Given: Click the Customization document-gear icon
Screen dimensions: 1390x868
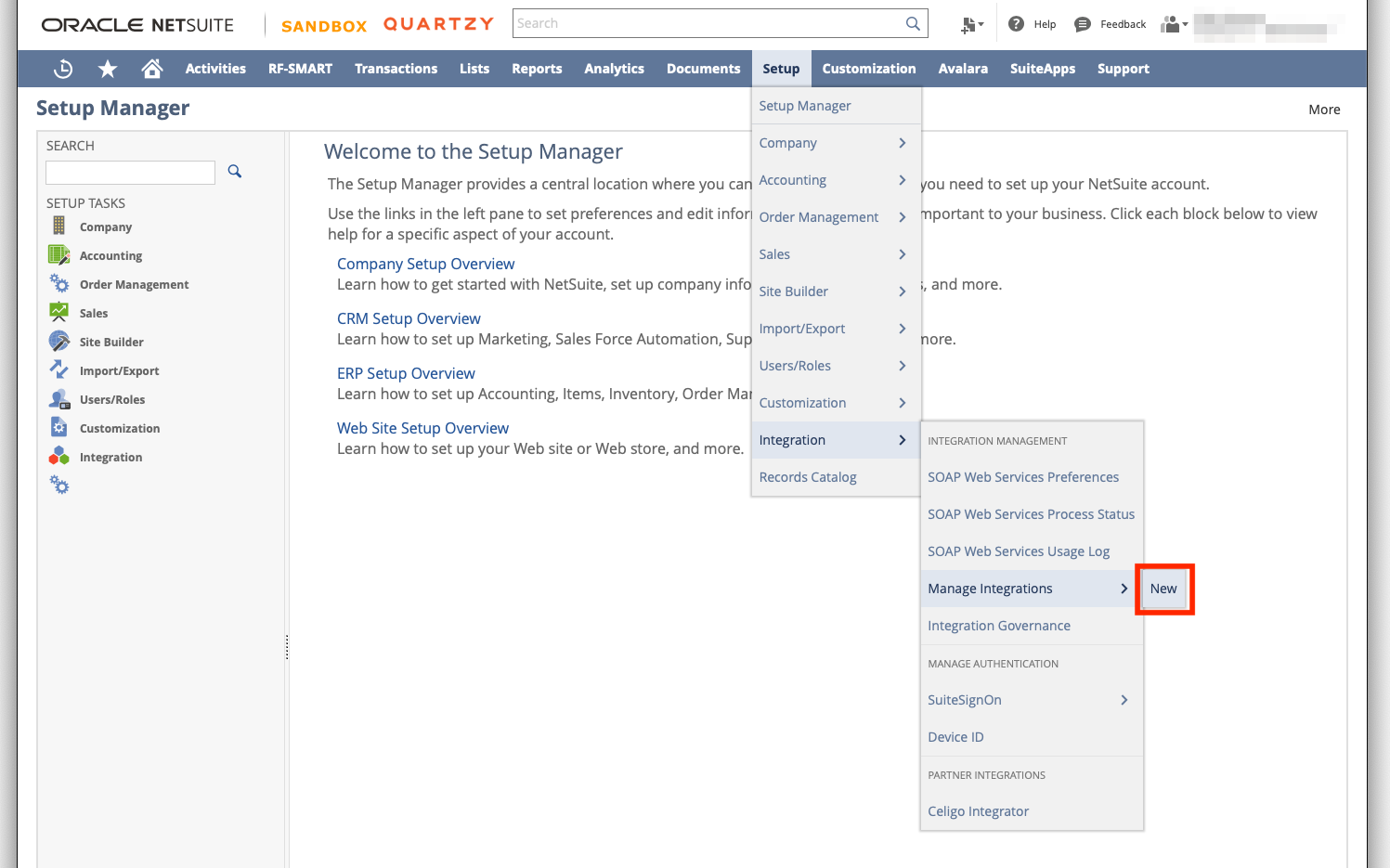Looking at the screenshot, I should coord(59,427).
